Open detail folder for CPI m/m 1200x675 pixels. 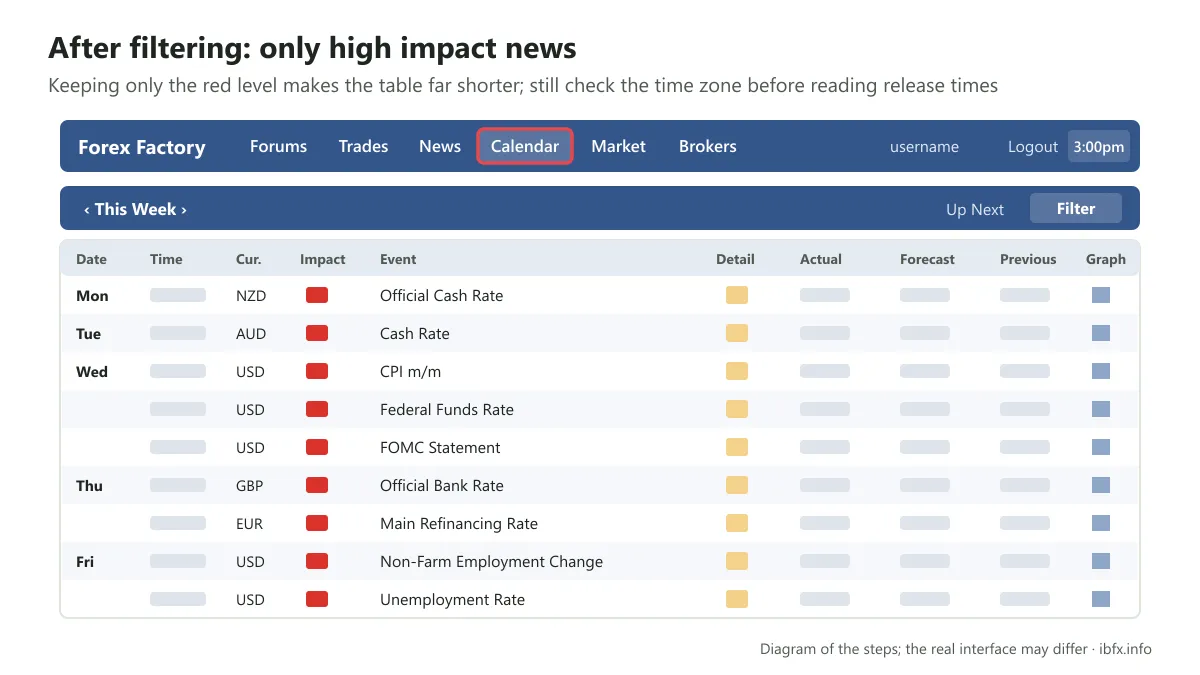[x=737, y=371]
